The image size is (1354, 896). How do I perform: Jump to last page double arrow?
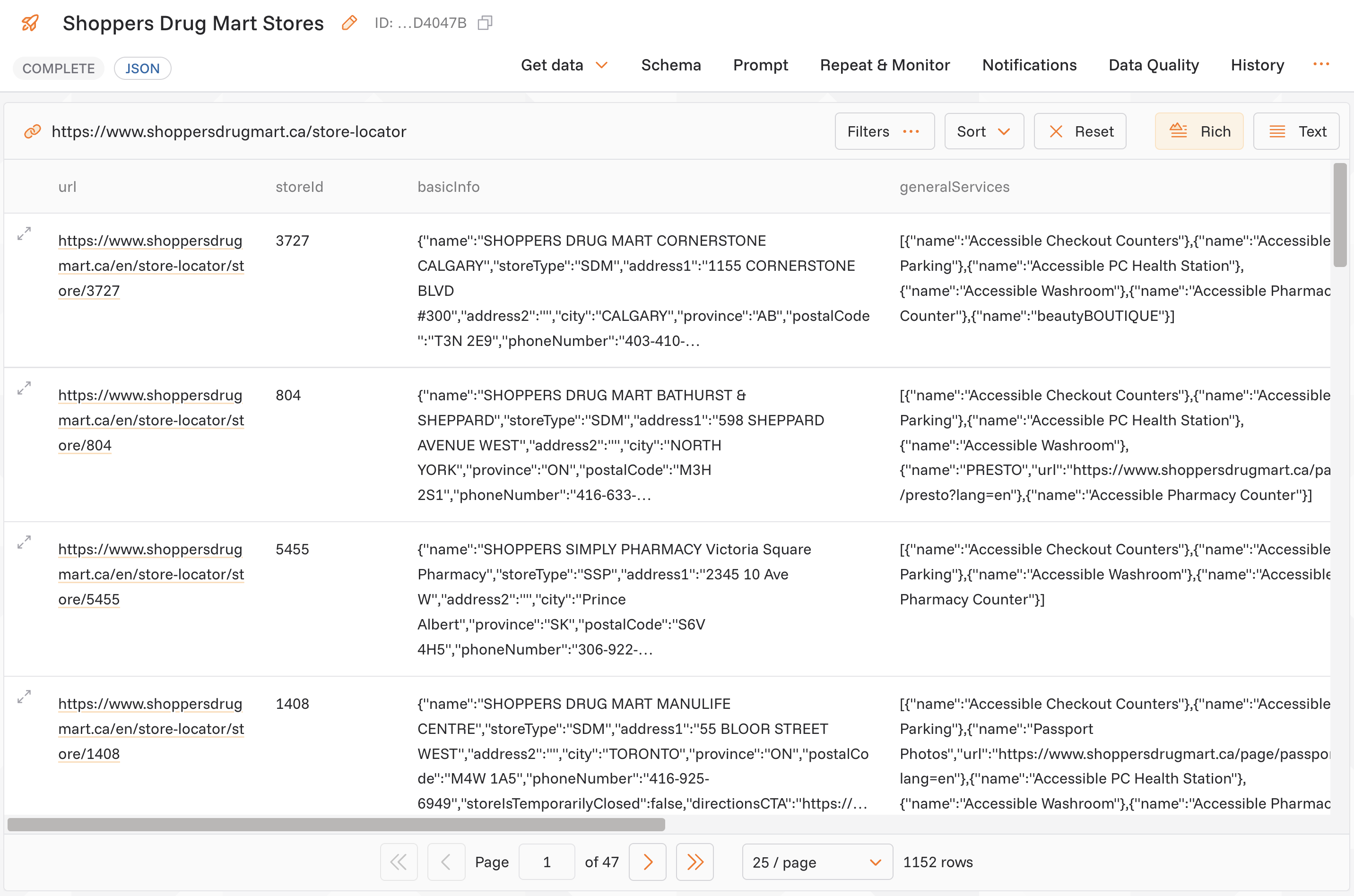pyautogui.click(x=694, y=862)
